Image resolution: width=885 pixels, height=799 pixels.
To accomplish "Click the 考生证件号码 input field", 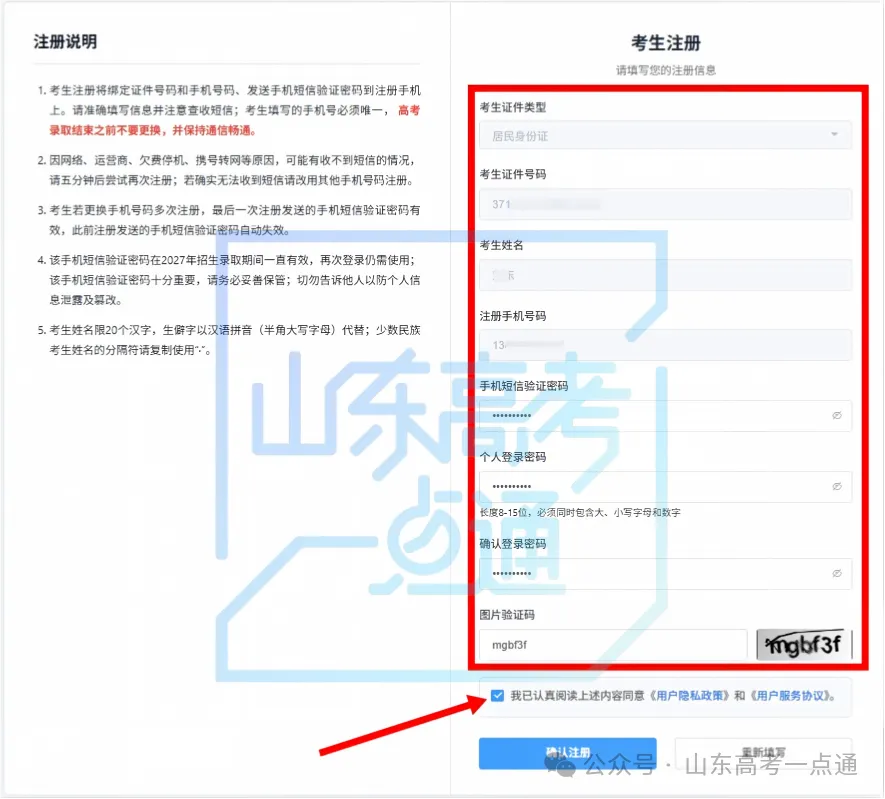I will [x=665, y=204].
